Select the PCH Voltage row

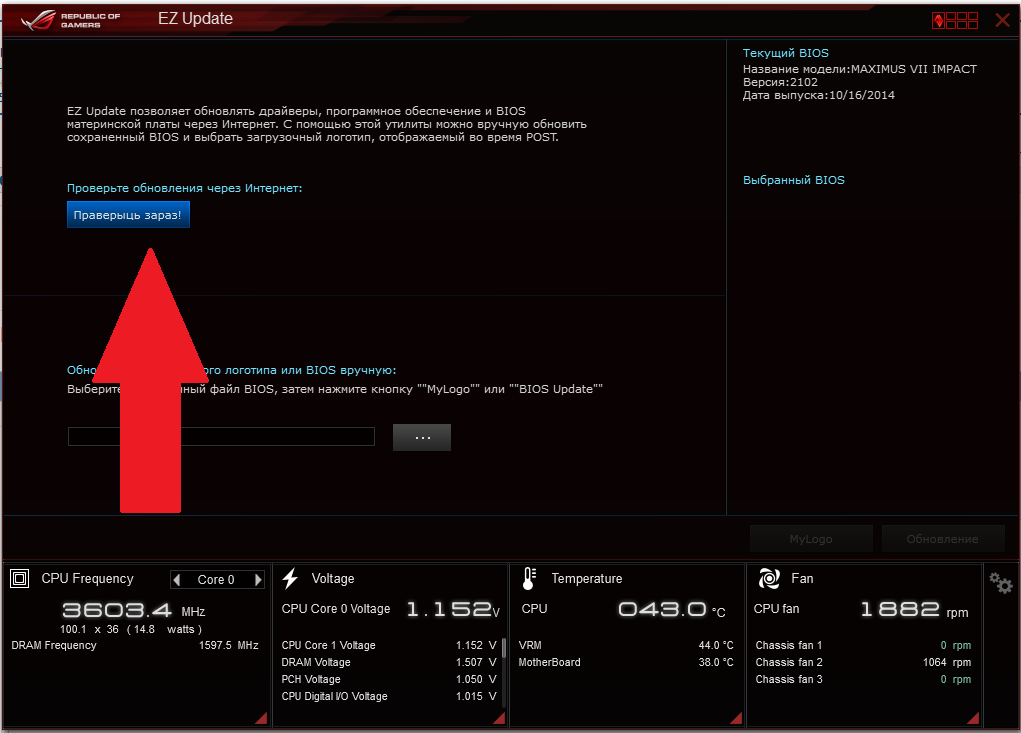click(x=389, y=679)
